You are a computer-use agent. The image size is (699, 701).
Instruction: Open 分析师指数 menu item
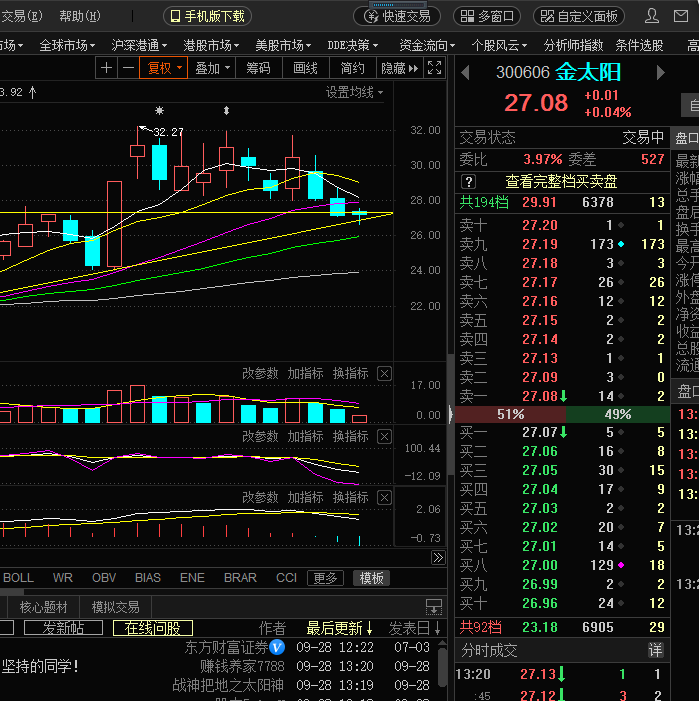[x=573, y=45]
